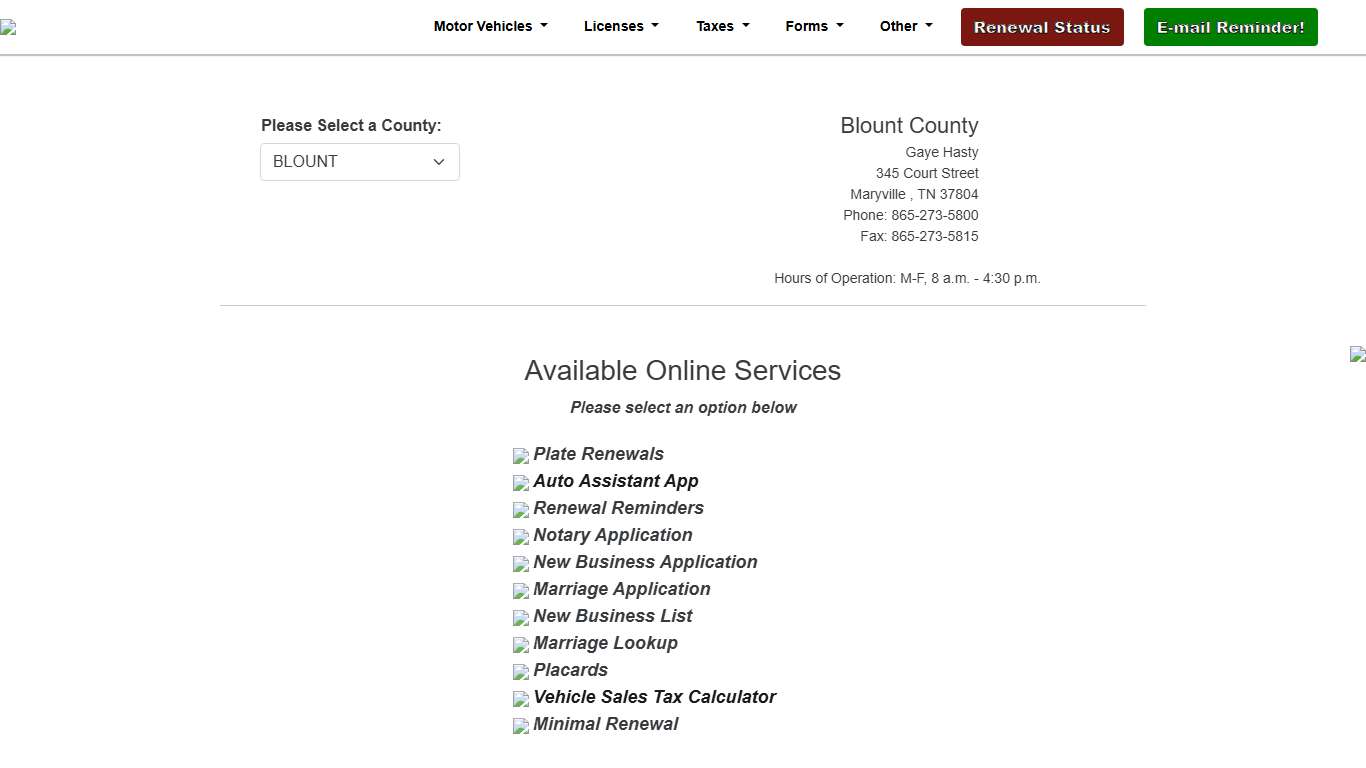The image size is (1366, 768).
Task: Open the Renewal Reminders link
Action: tap(618, 508)
